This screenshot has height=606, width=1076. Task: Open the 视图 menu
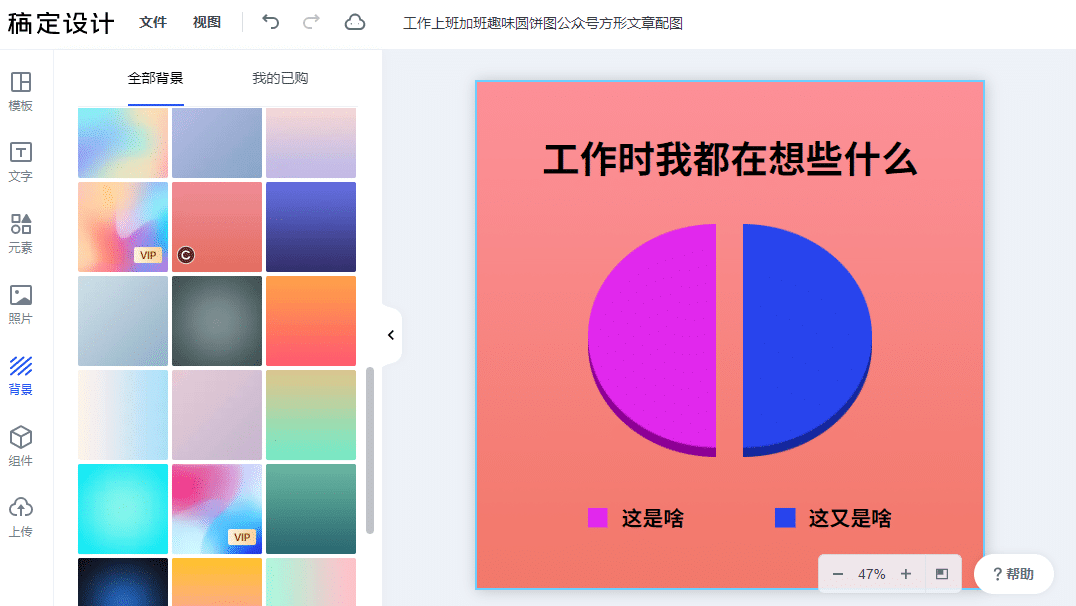(207, 23)
